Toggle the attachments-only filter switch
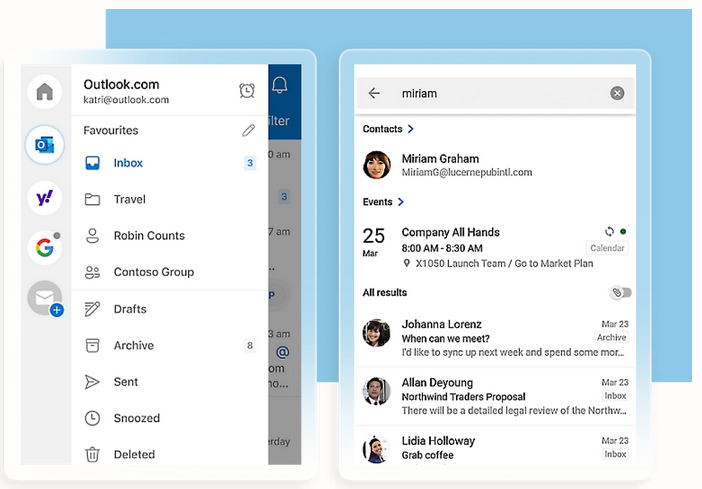The height and width of the screenshot is (489, 702). (x=621, y=293)
